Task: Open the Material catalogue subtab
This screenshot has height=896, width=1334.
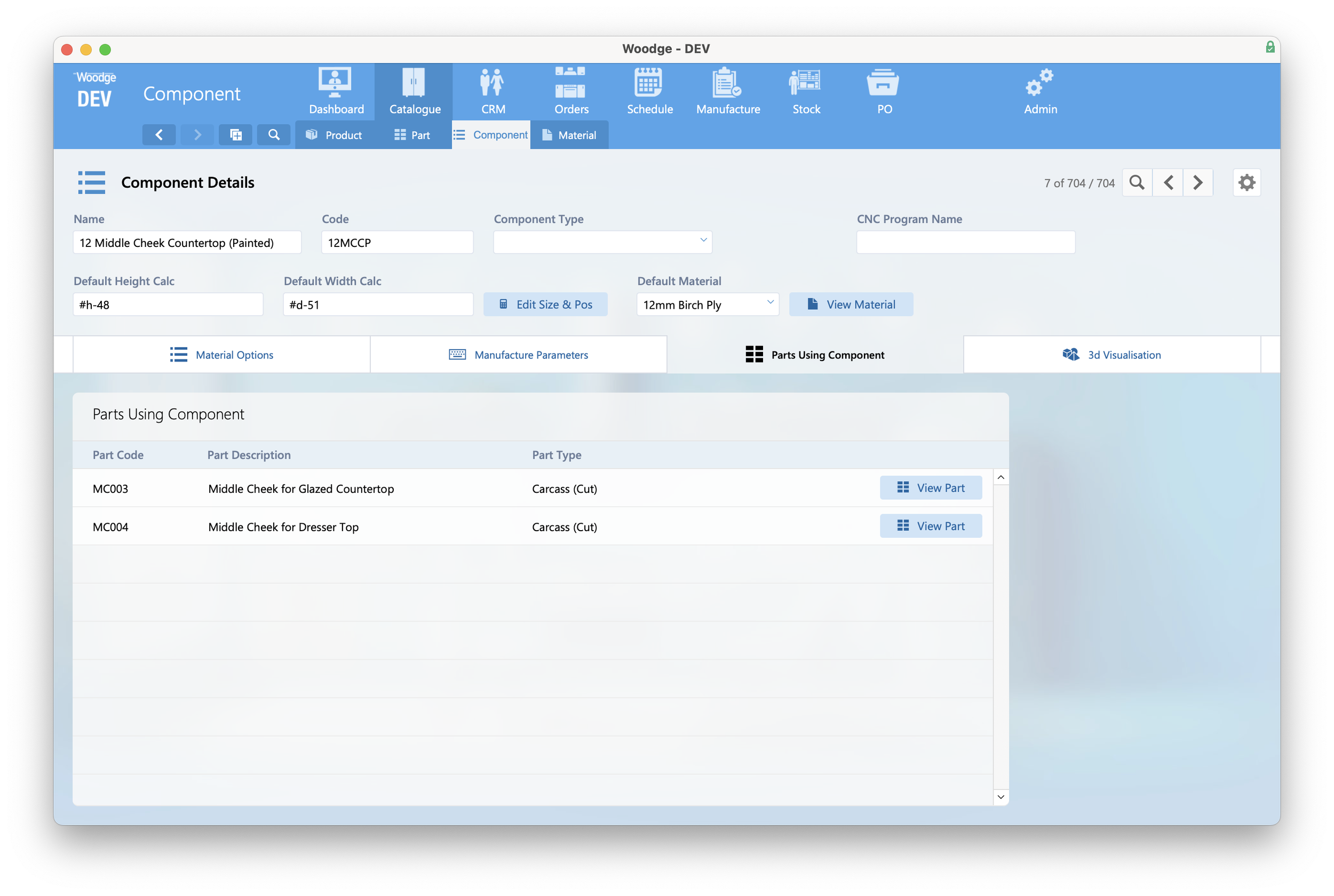Action: [569, 135]
